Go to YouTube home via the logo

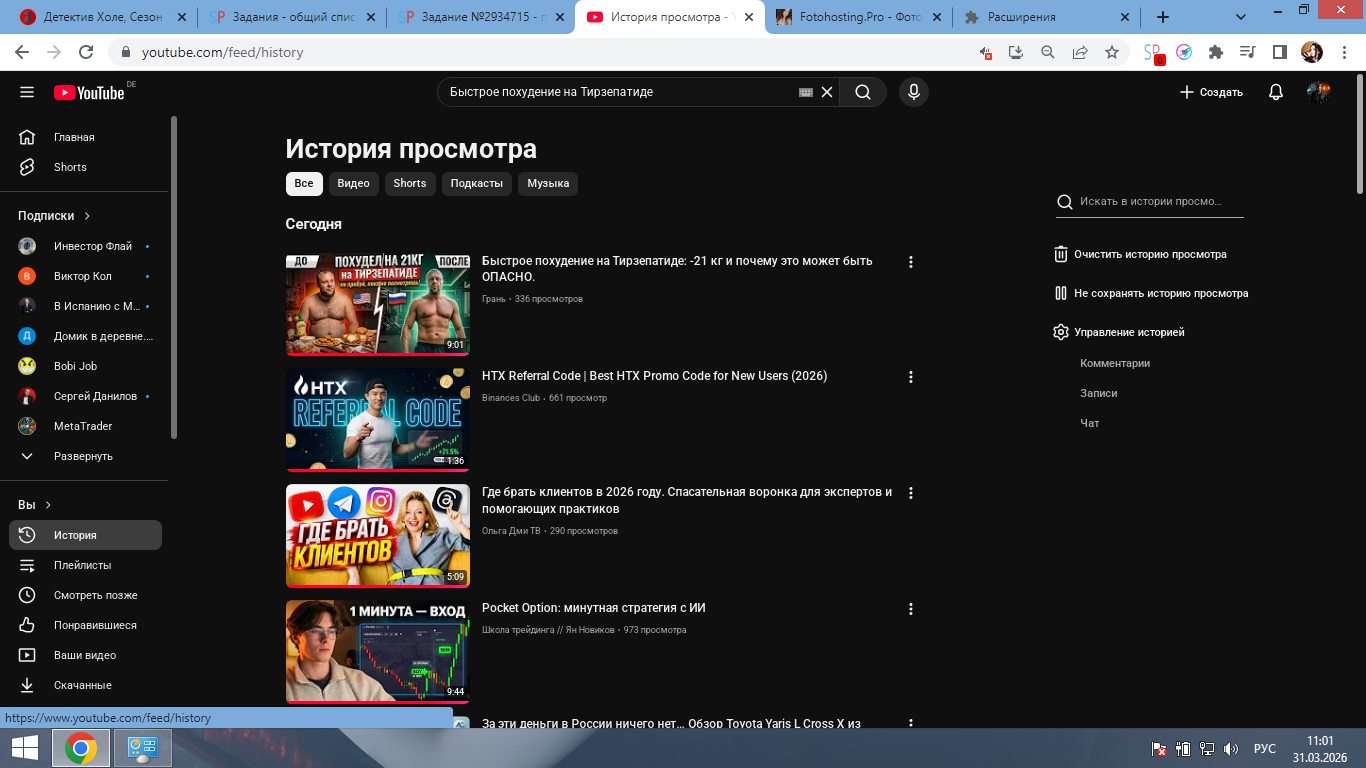point(90,92)
